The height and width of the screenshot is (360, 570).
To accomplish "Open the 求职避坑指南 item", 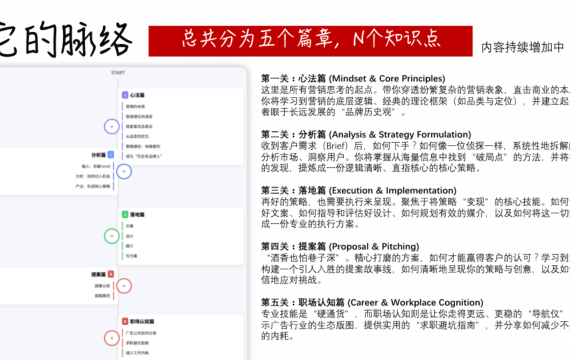I will pyautogui.click(x=137, y=343).
